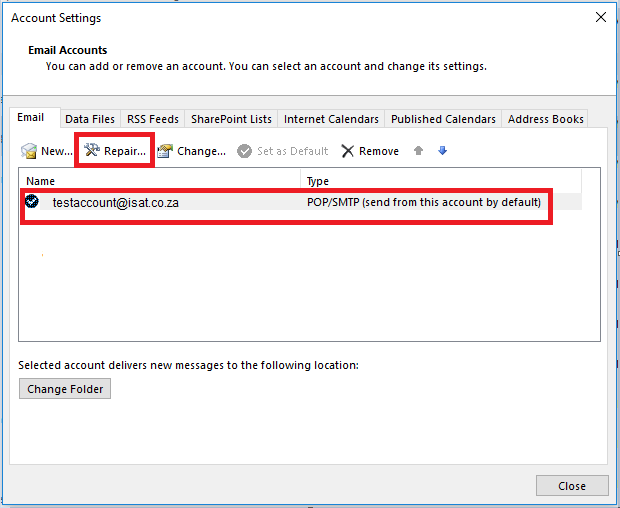Click default account checkmark icon beside testaccount

(x=32, y=201)
